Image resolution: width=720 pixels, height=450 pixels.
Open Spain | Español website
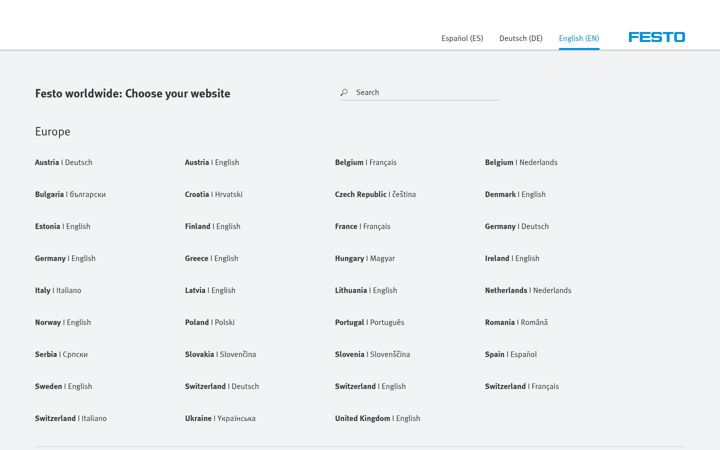[x=511, y=354]
